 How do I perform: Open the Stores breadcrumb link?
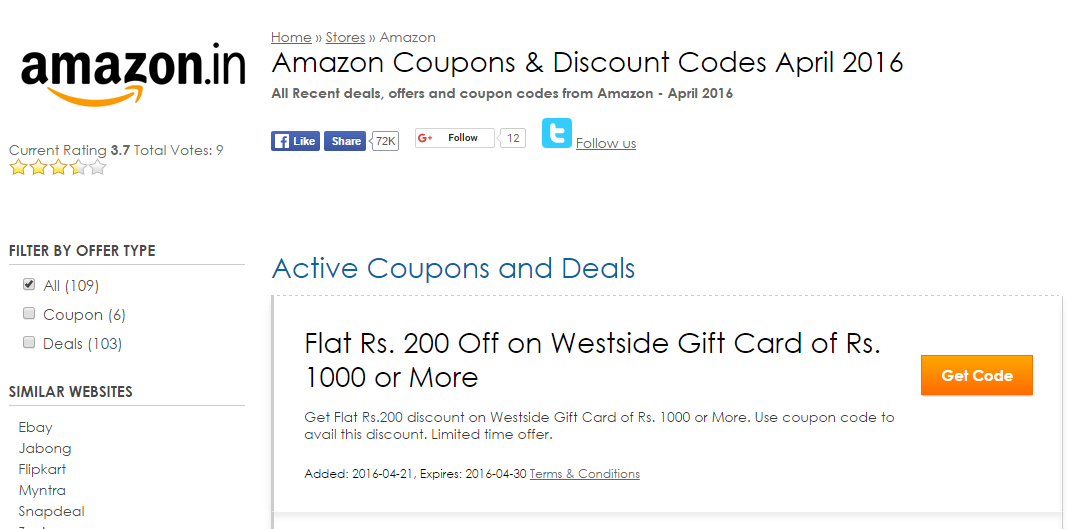[345, 37]
